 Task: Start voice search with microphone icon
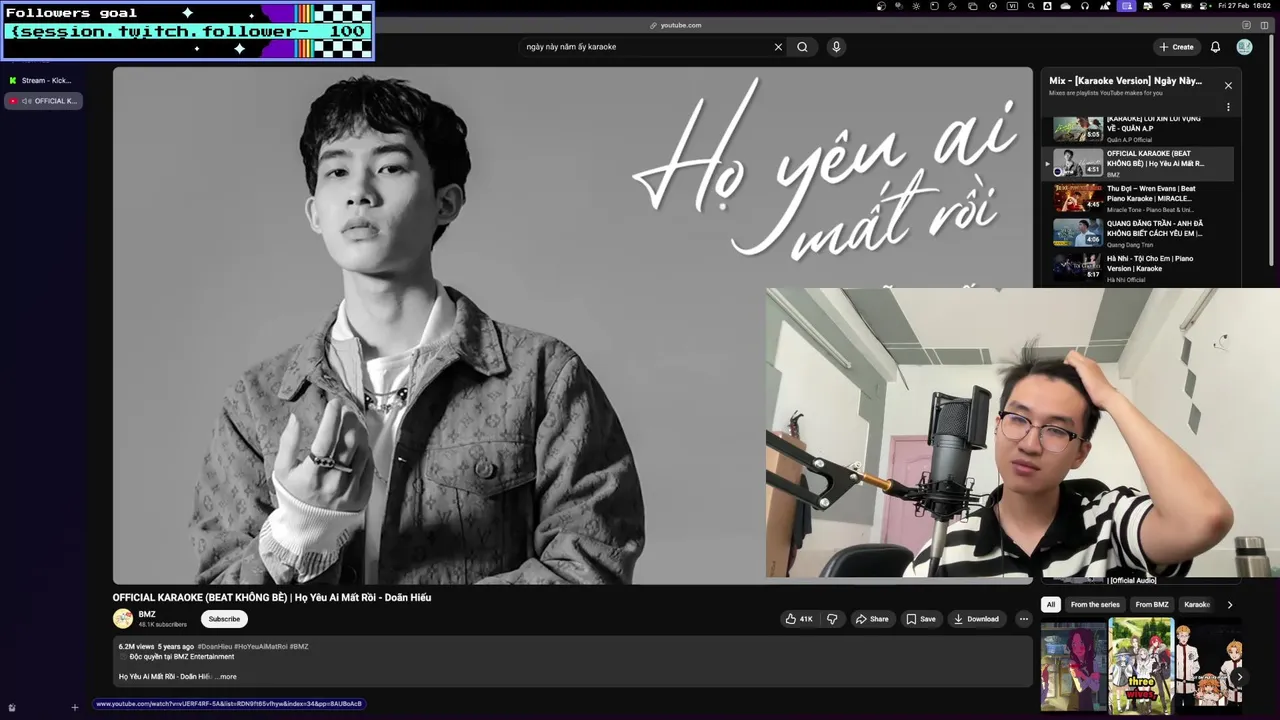(x=836, y=46)
